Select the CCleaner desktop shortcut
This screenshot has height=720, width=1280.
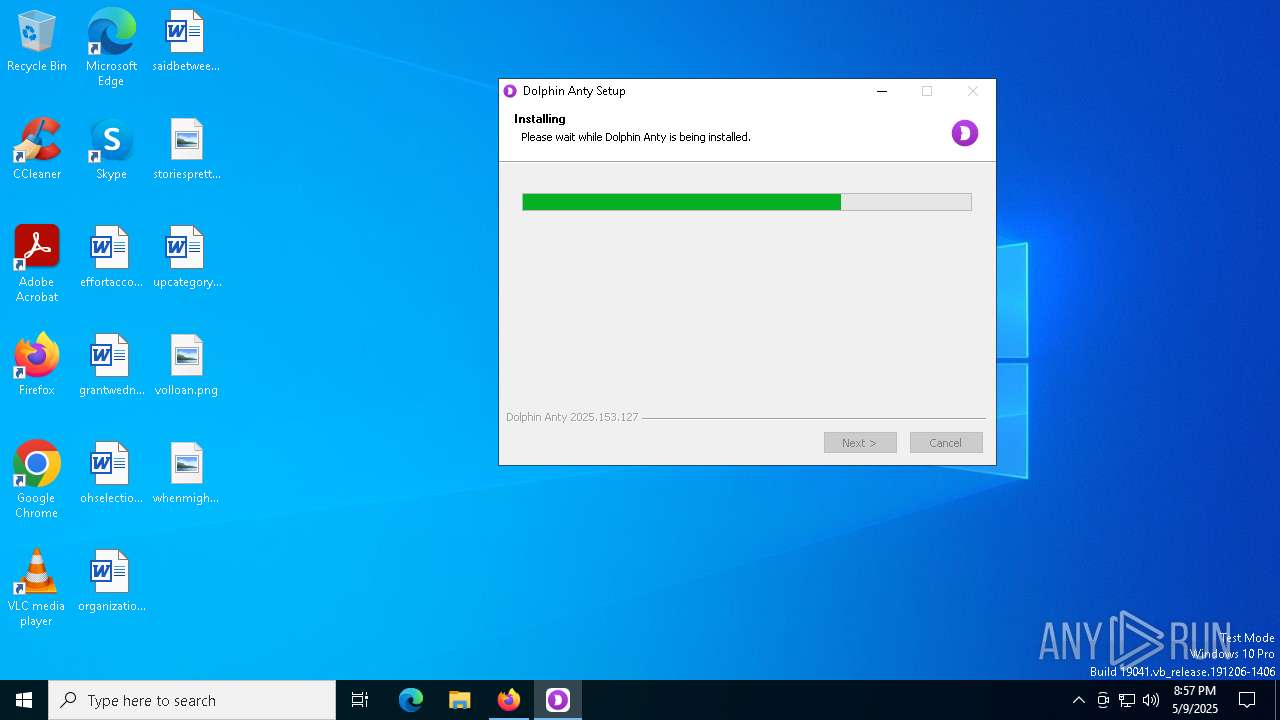click(x=37, y=149)
